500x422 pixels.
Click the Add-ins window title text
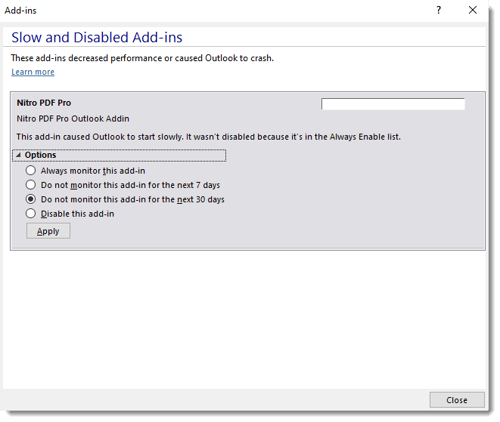pos(20,11)
